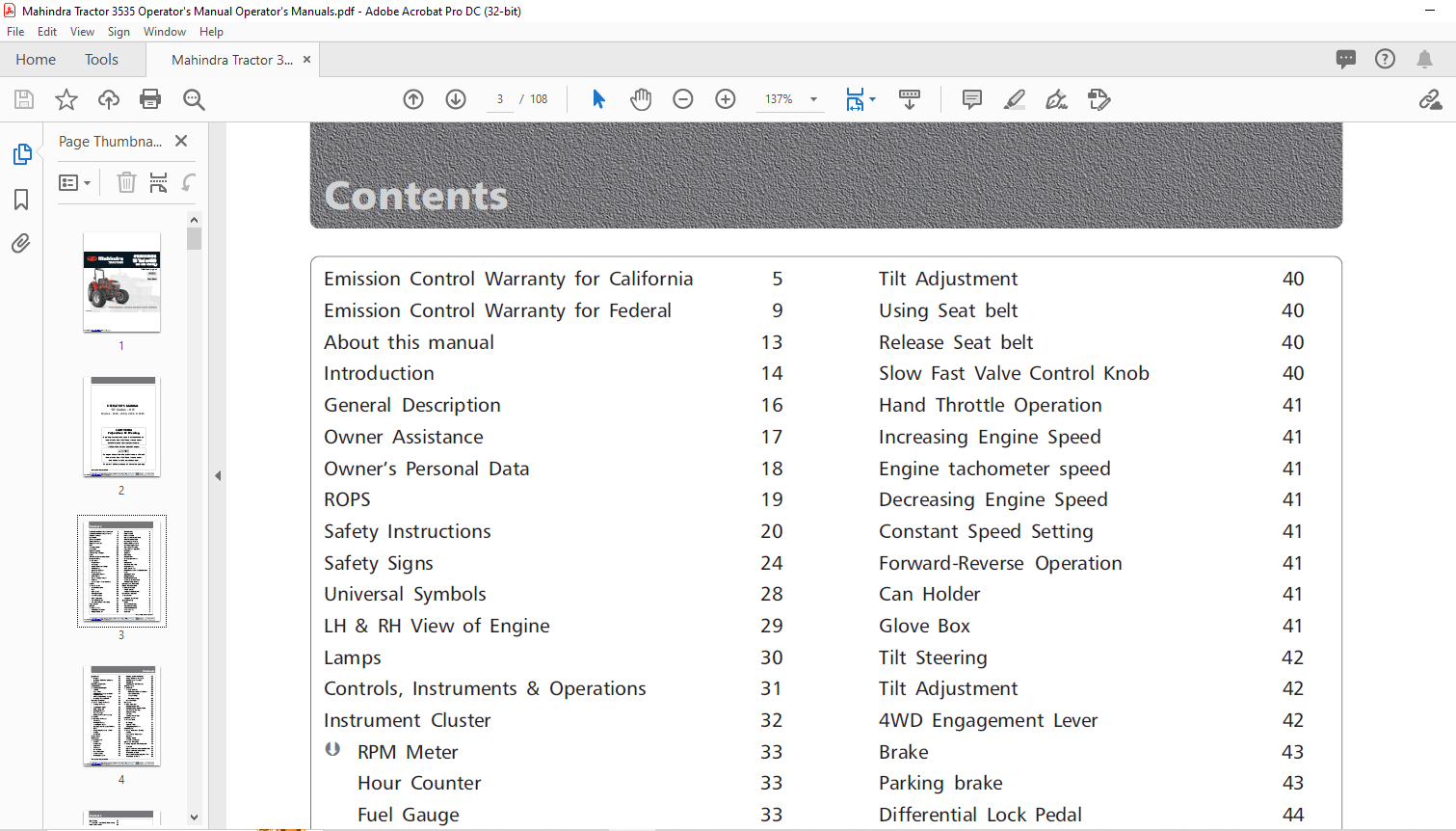
Task: Click 'Instrument Cluster' contents entry
Action: pyautogui.click(x=408, y=720)
